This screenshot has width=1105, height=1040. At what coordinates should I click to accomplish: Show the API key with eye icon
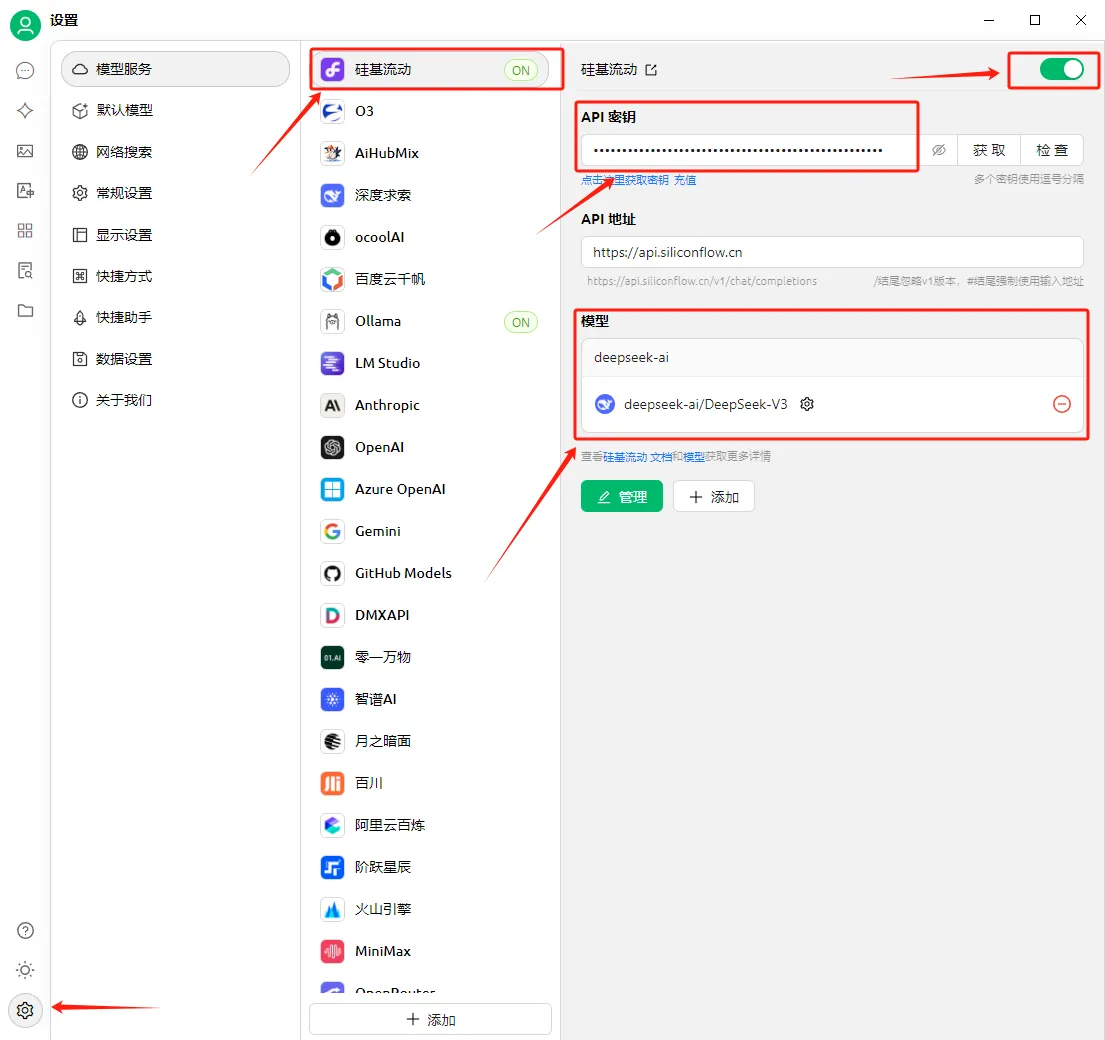click(939, 150)
